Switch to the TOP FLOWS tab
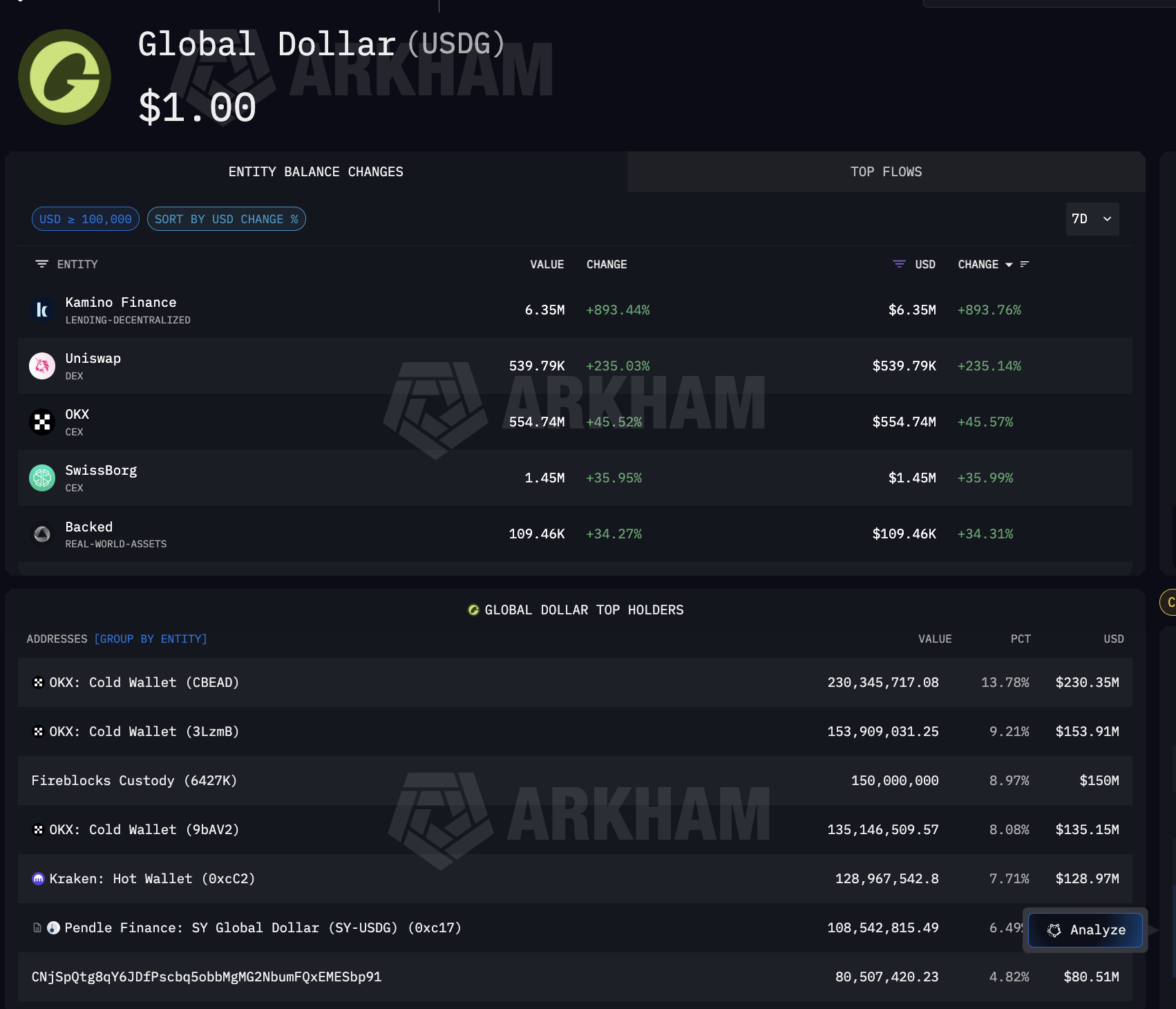1176x1009 pixels. (x=886, y=171)
